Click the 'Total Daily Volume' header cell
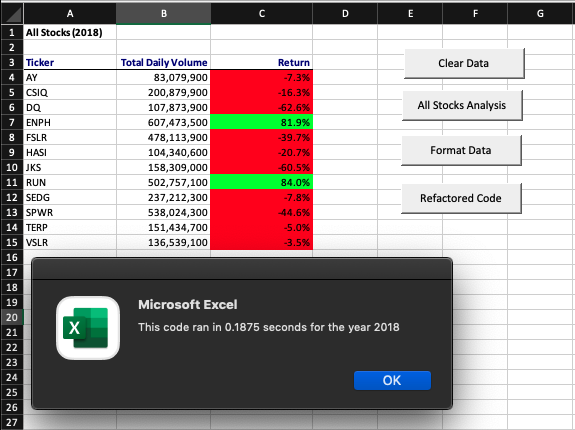575x430 pixels. tap(164, 62)
